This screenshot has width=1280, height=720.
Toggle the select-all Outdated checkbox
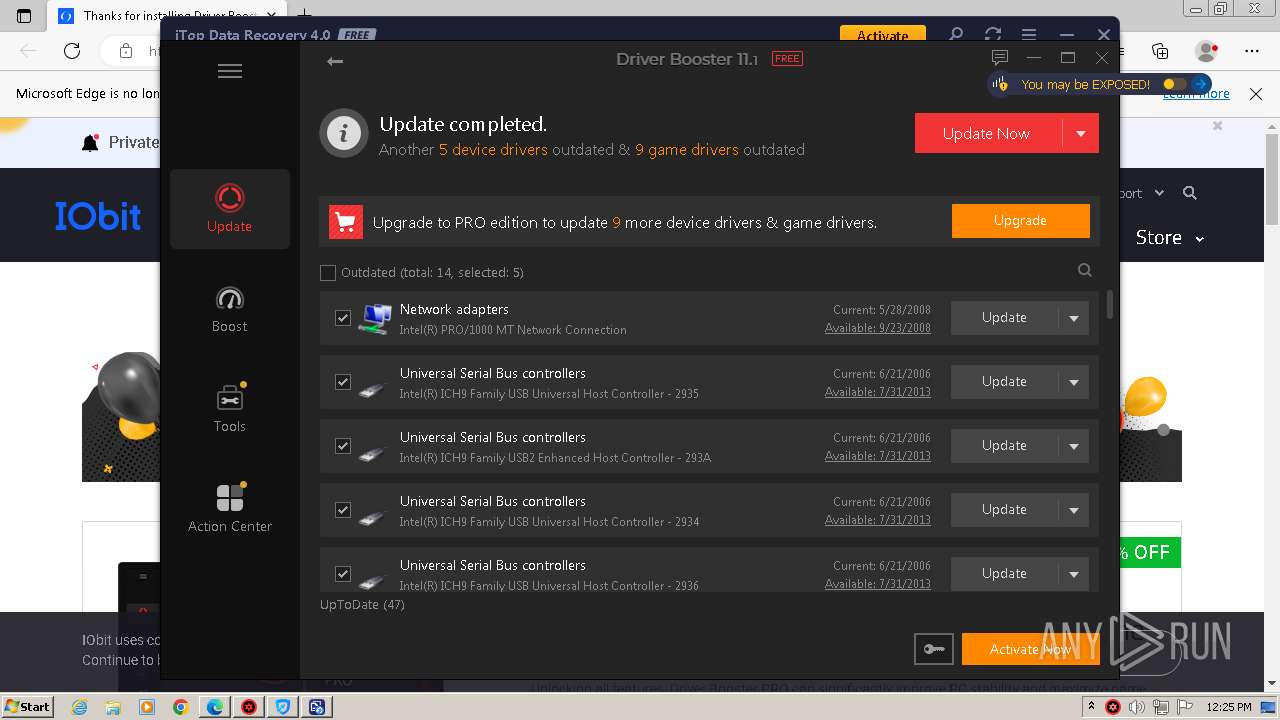328,272
